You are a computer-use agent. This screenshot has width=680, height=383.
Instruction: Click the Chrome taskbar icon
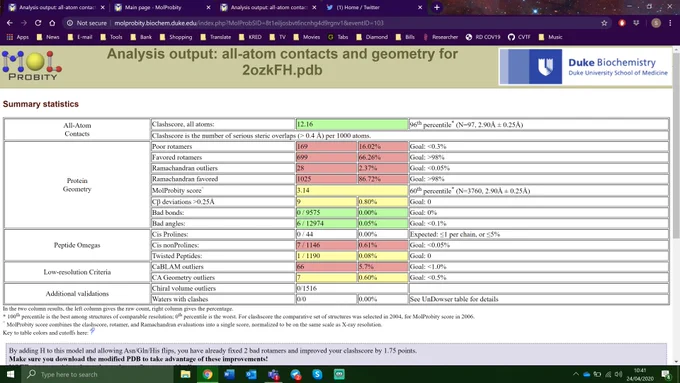coord(208,374)
